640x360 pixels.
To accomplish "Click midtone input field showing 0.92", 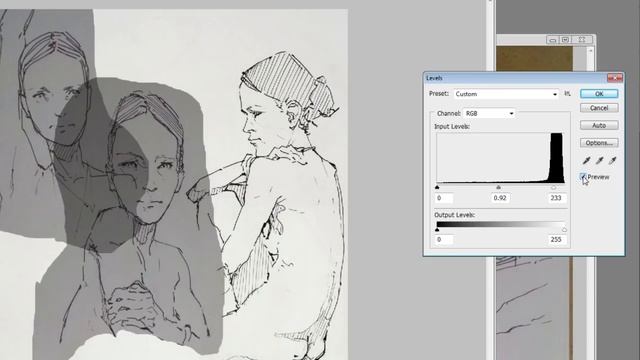I will (500, 198).
